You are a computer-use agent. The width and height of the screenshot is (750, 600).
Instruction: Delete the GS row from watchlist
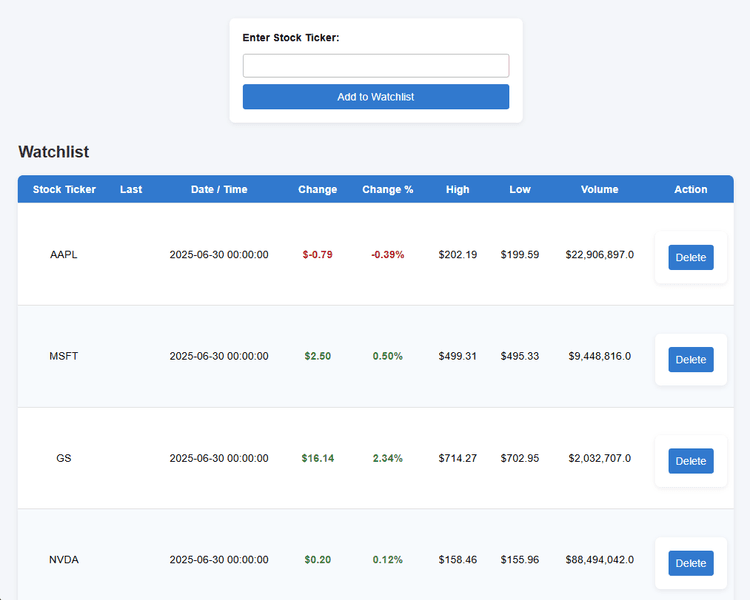coord(691,461)
